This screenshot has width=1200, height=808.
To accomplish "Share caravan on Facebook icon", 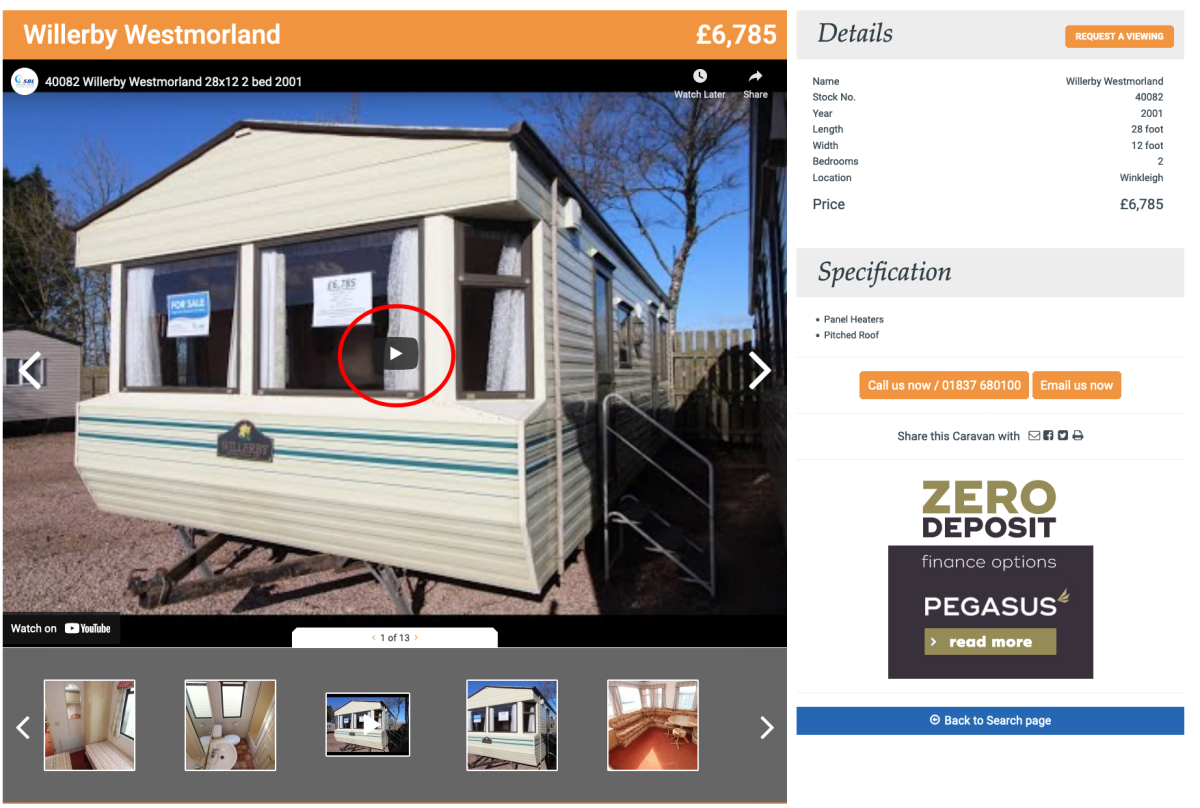I will coord(1048,436).
